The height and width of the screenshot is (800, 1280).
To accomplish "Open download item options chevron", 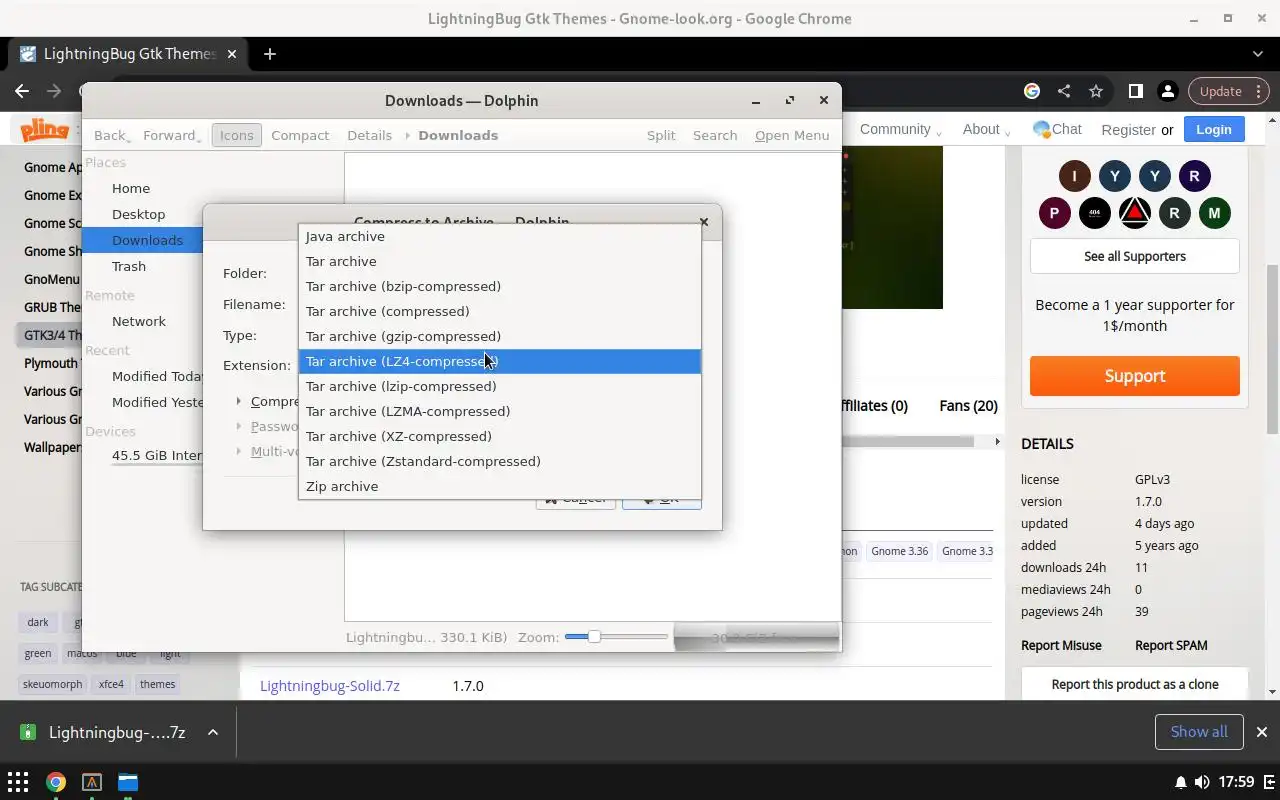I will 213,732.
